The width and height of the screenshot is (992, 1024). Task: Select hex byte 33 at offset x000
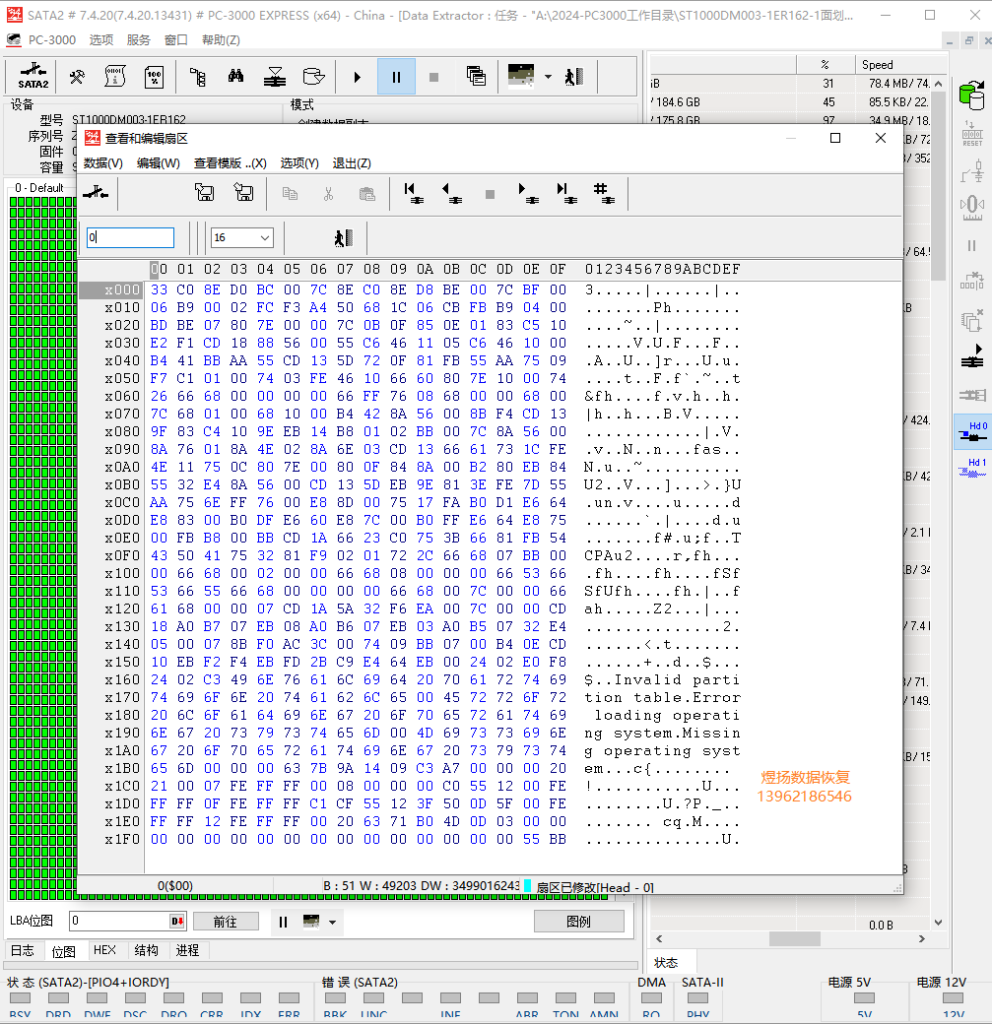click(159, 290)
